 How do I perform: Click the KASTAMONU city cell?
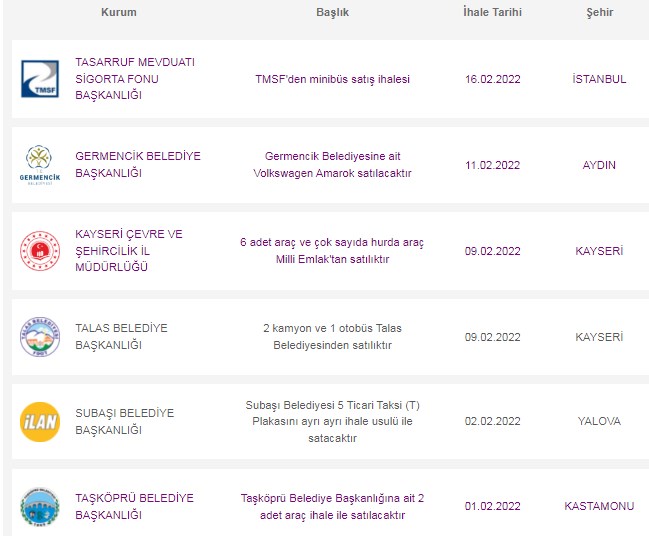tap(599, 506)
